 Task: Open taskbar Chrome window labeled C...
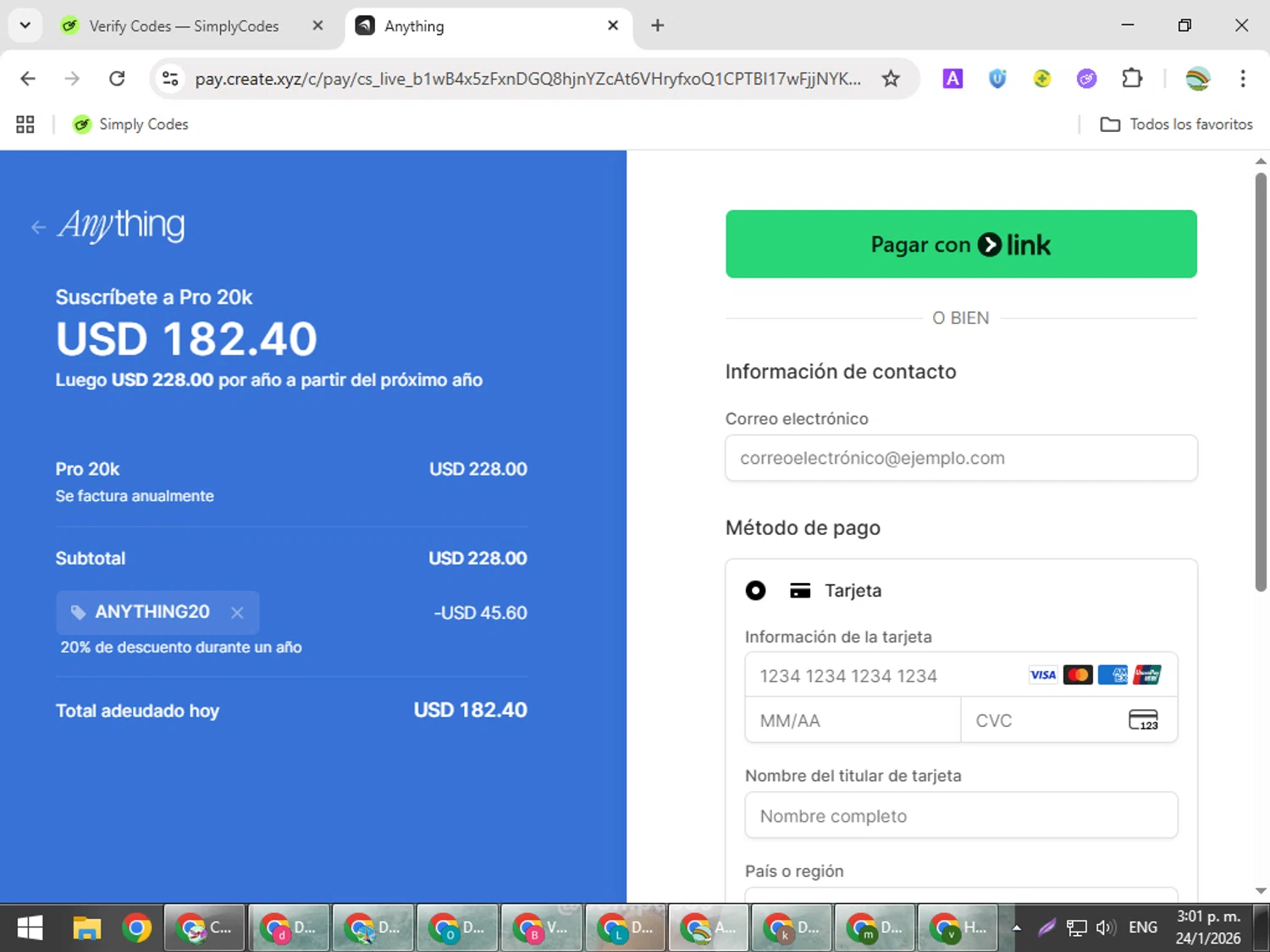click(x=204, y=928)
